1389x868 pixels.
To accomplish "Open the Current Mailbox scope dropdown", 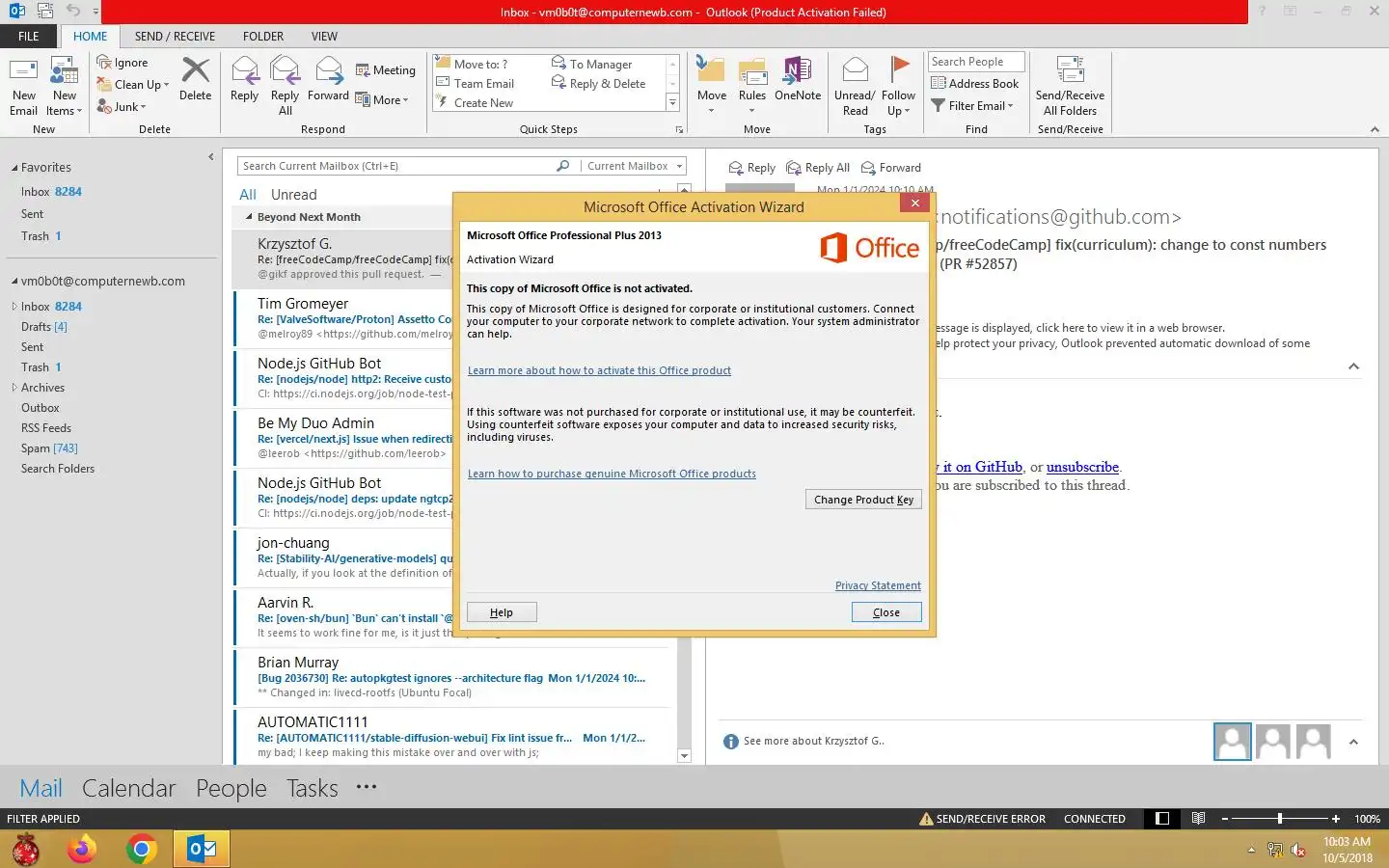I will [634, 166].
